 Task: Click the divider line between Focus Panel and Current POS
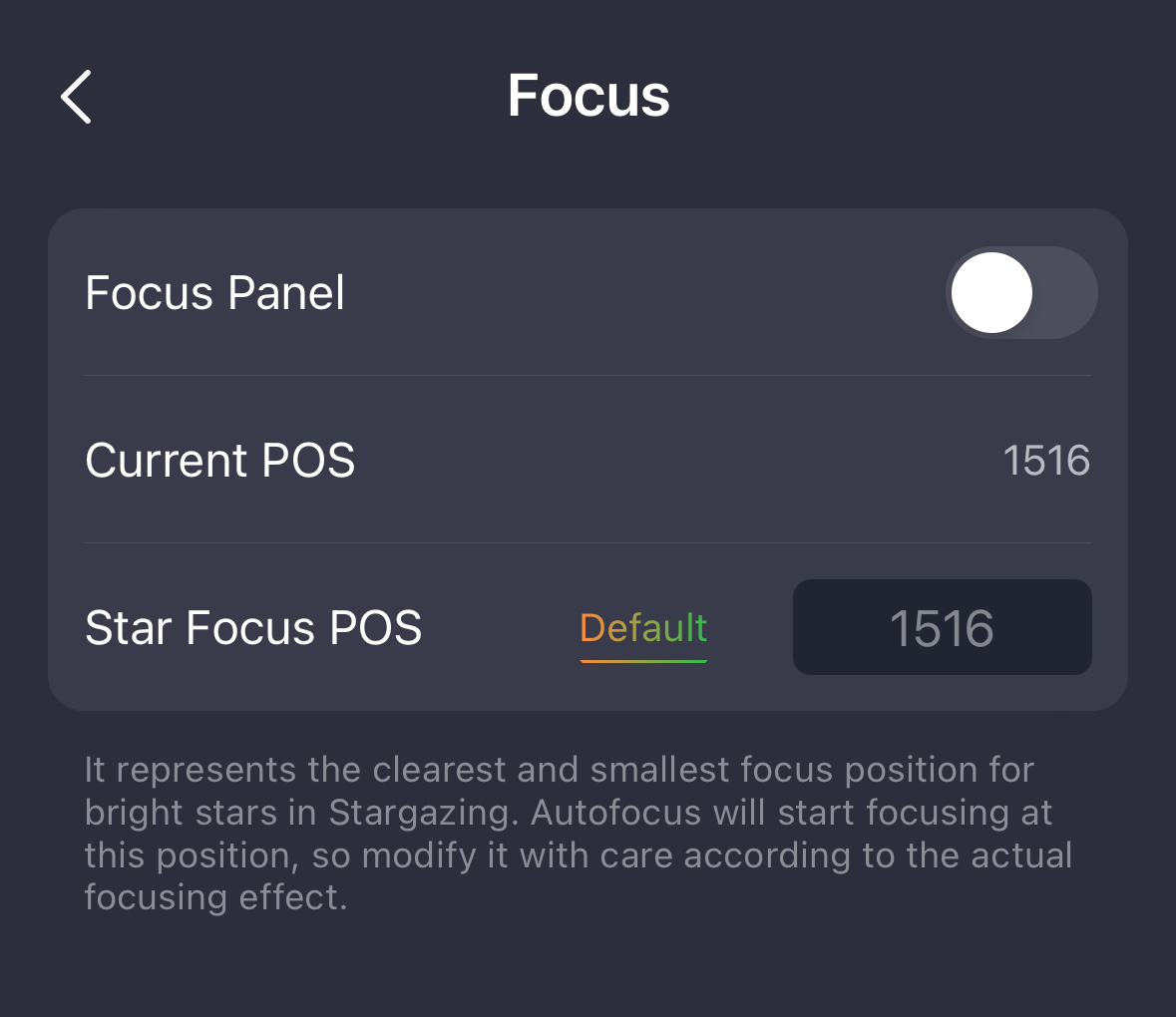588,376
